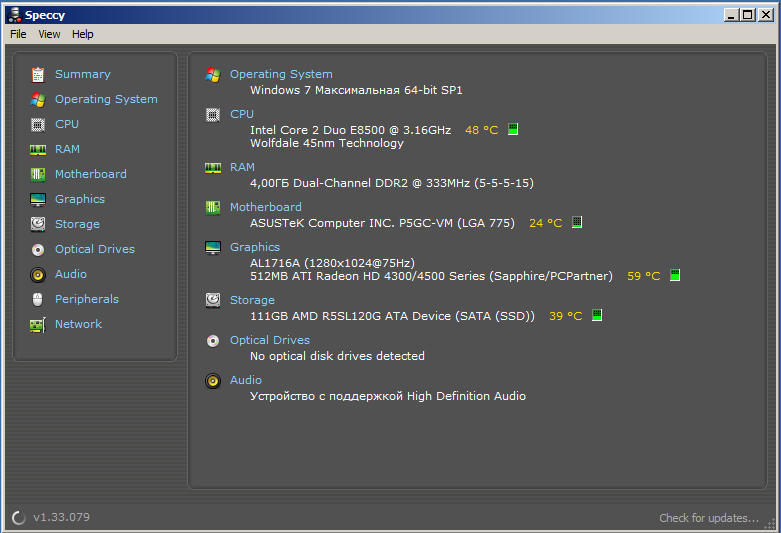
Task: Open the File menu
Action: point(18,34)
